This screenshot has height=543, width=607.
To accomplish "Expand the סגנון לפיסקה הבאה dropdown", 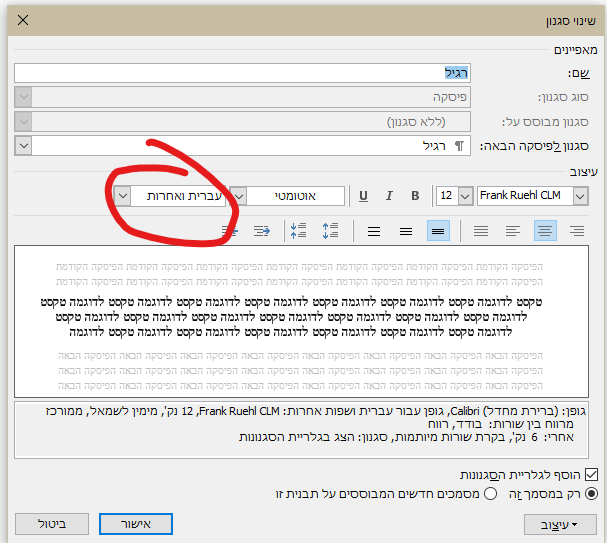I will [x=24, y=146].
